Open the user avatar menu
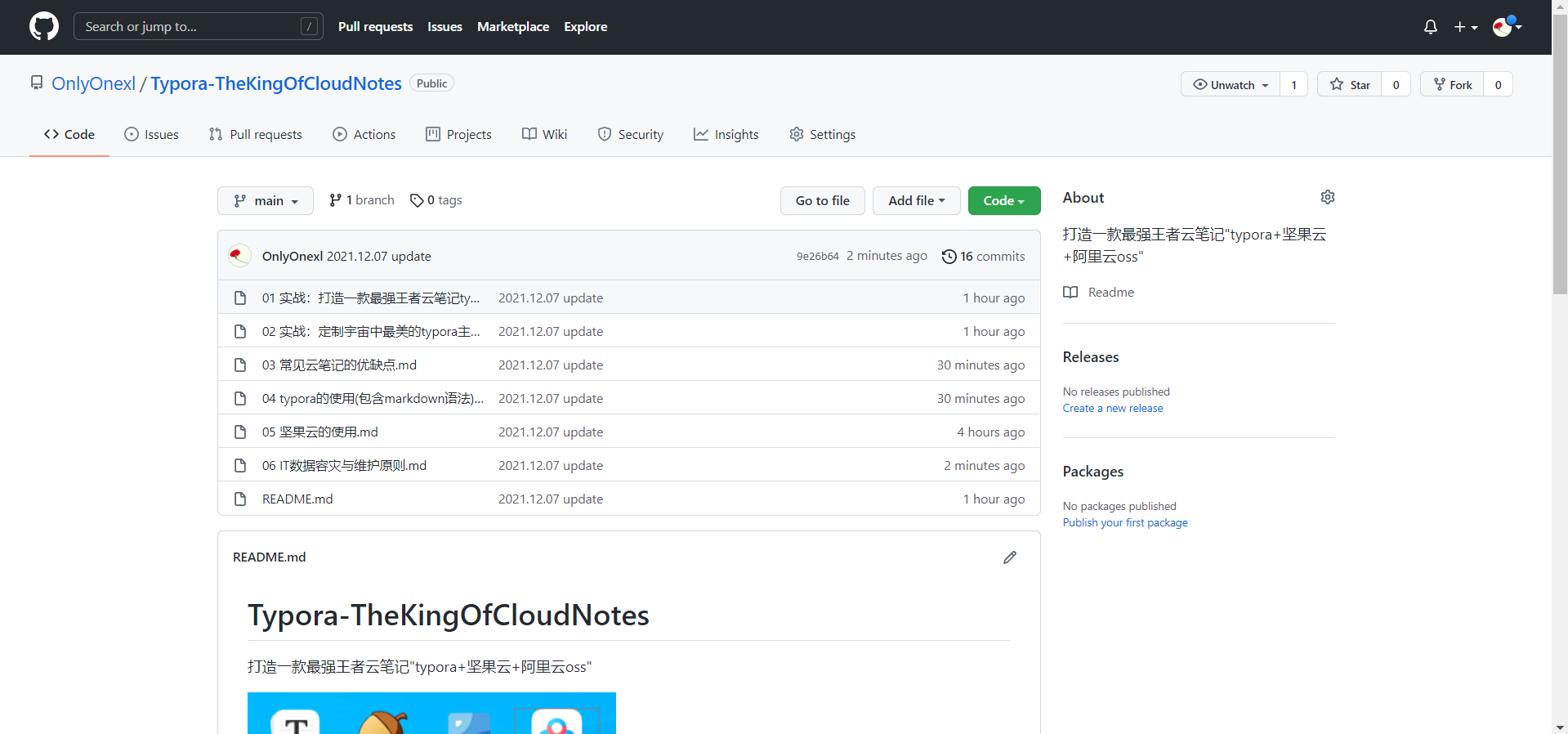The image size is (1568, 734). point(1507,27)
